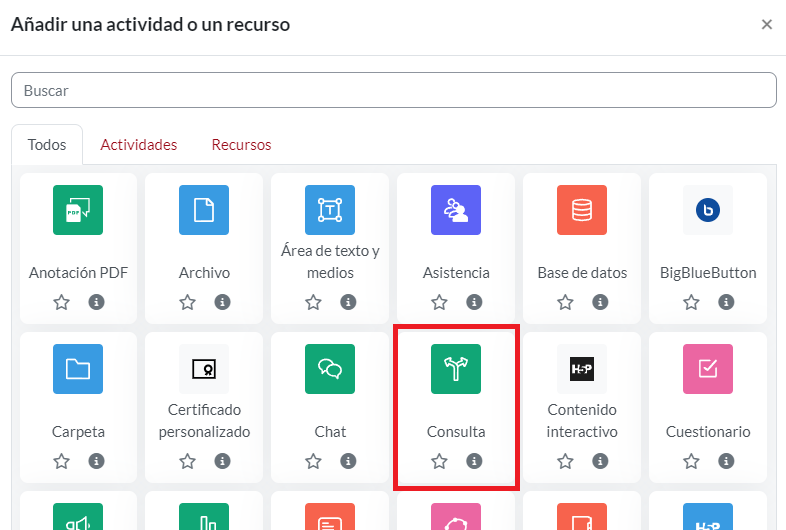This screenshot has height=530, width=786.
Task: Click the BigBlueButton label
Action: (708, 273)
